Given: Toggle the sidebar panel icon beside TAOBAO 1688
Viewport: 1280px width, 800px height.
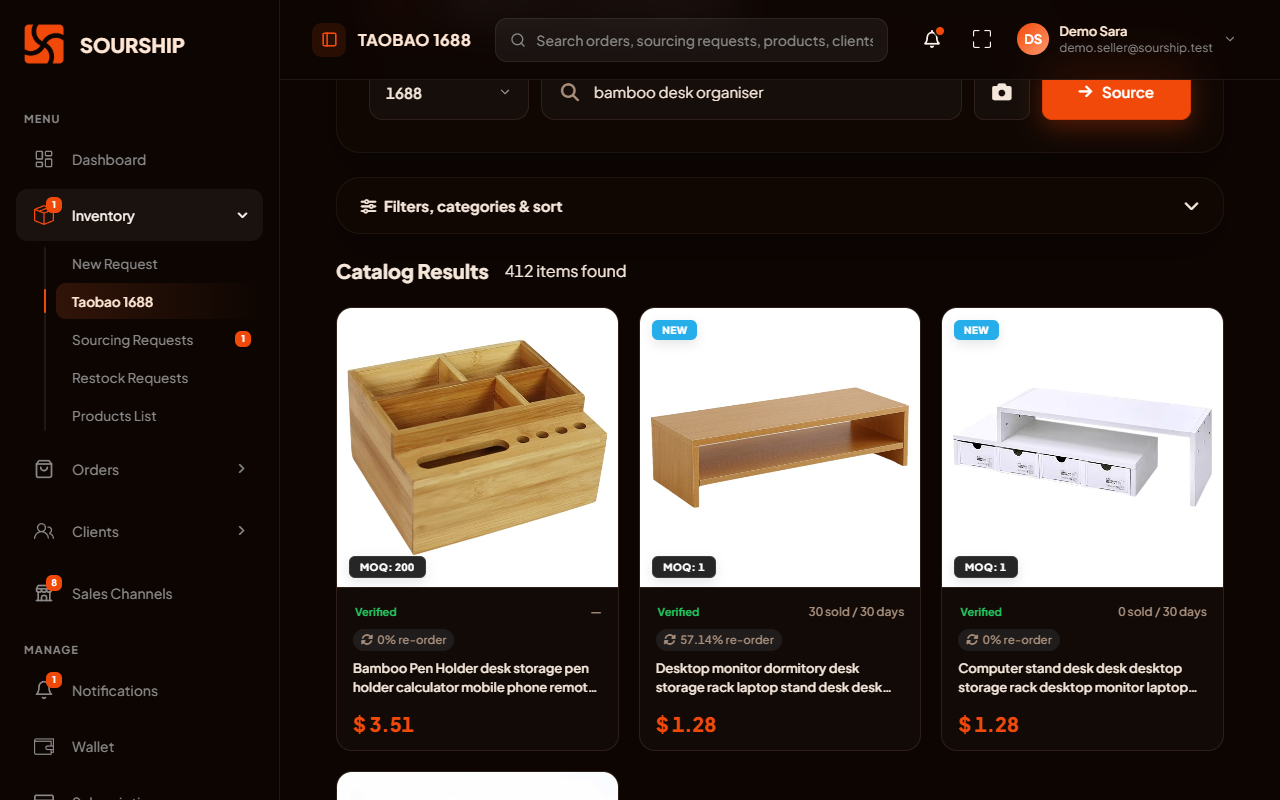Looking at the screenshot, I should point(329,40).
